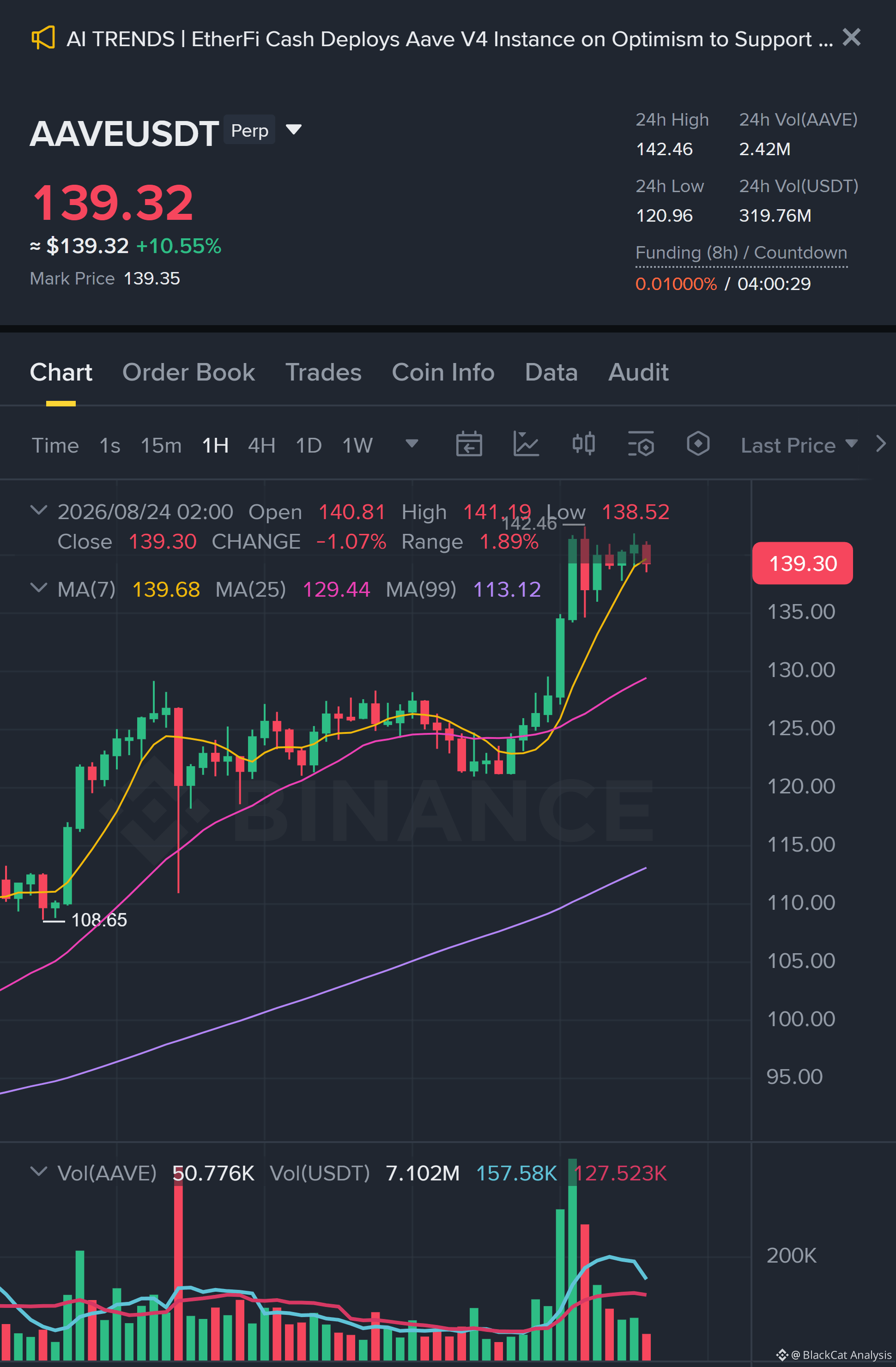The width and height of the screenshot is (896, 1367).
Task: Switch chart to 4H interval
Action: (x=261, y=445)
